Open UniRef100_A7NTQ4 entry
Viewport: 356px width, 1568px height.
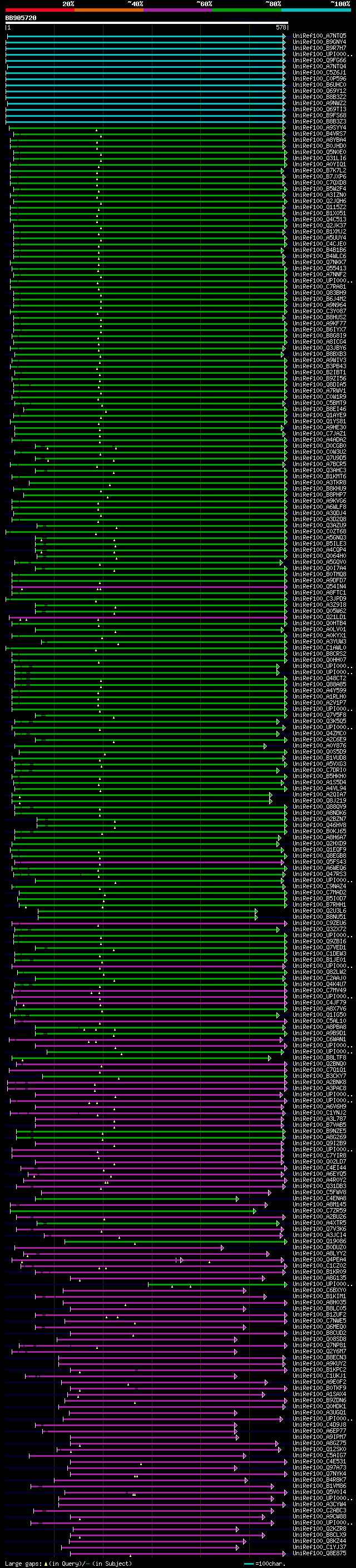pyautogui.click(x=319, y=66)
